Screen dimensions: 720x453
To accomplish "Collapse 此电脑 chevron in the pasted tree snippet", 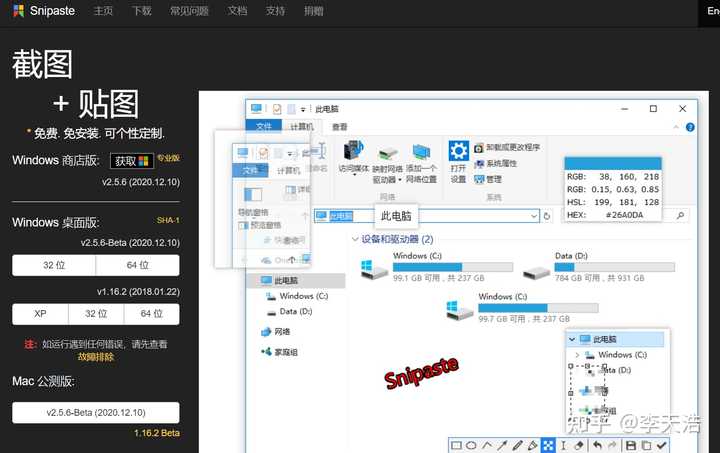I will (572, 340).
